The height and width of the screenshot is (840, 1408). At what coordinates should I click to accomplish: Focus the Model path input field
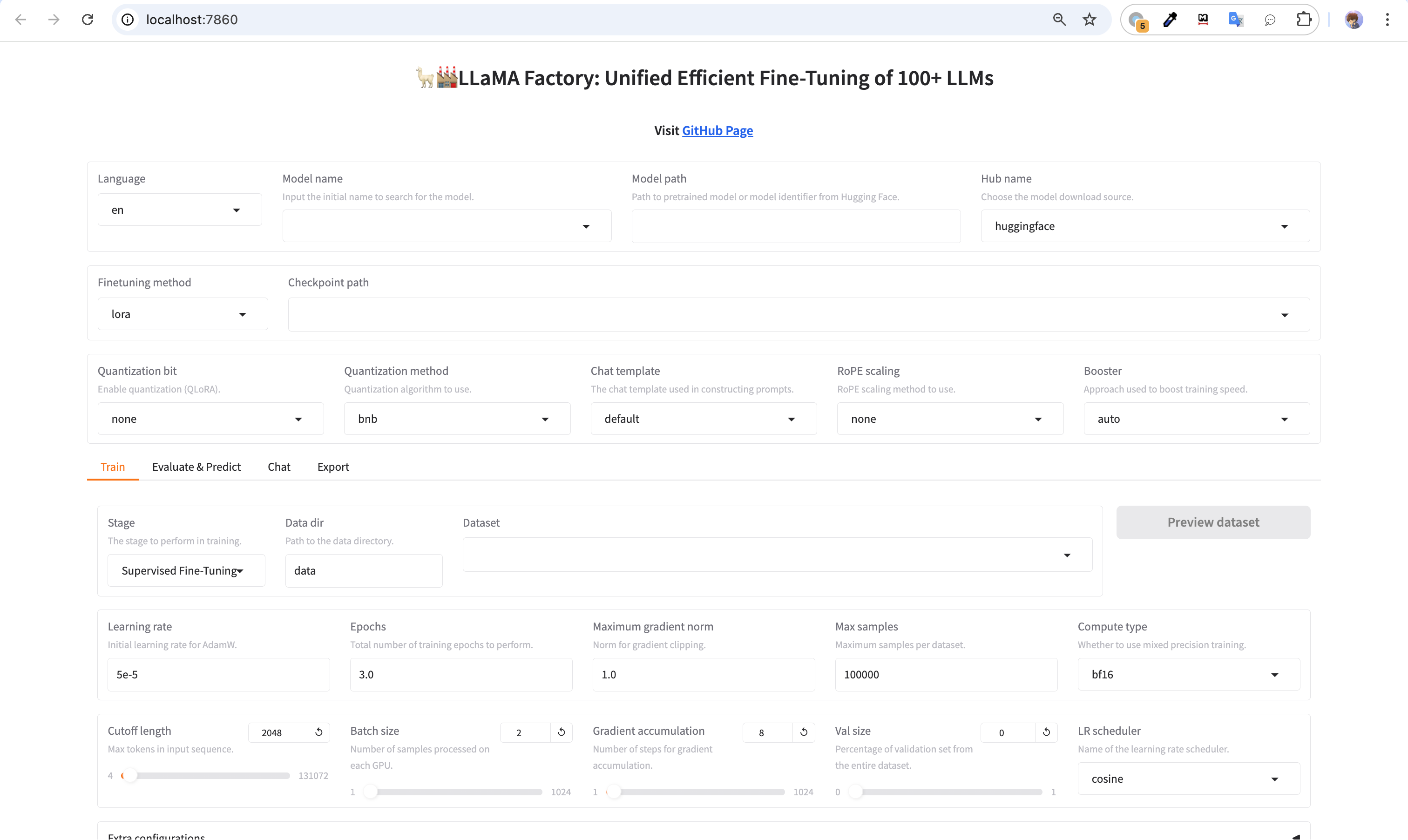click(x=796, y=226)
